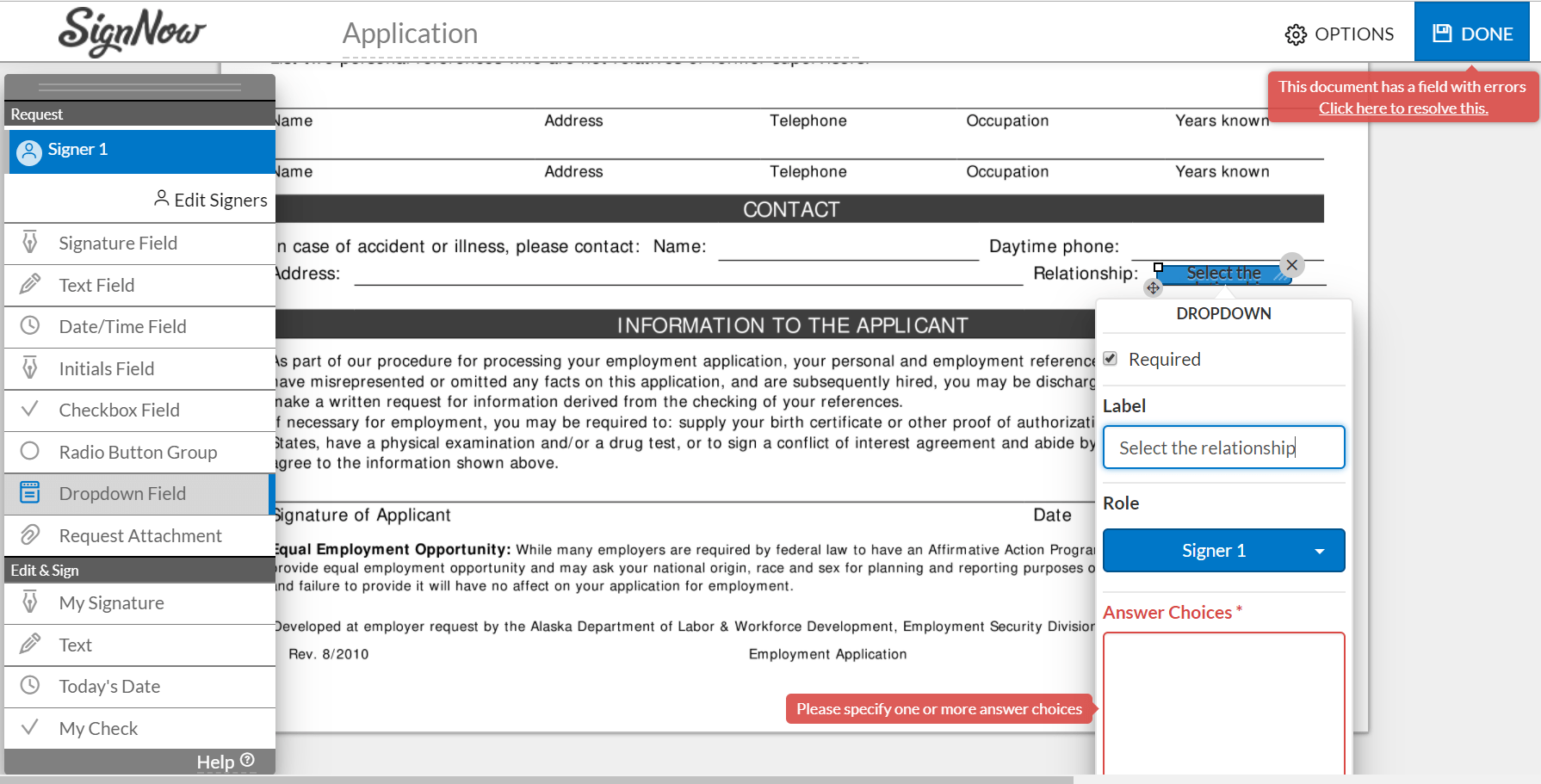Click the 'DROPDOWN' panel heading

(1223, 314)
